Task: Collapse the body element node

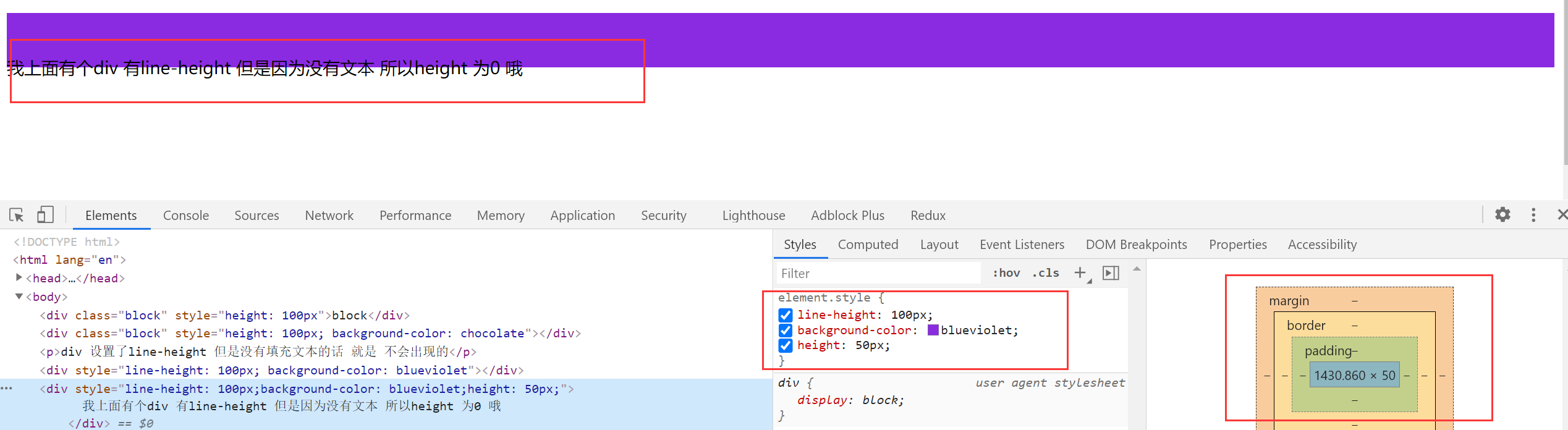Action: [19, 297]
